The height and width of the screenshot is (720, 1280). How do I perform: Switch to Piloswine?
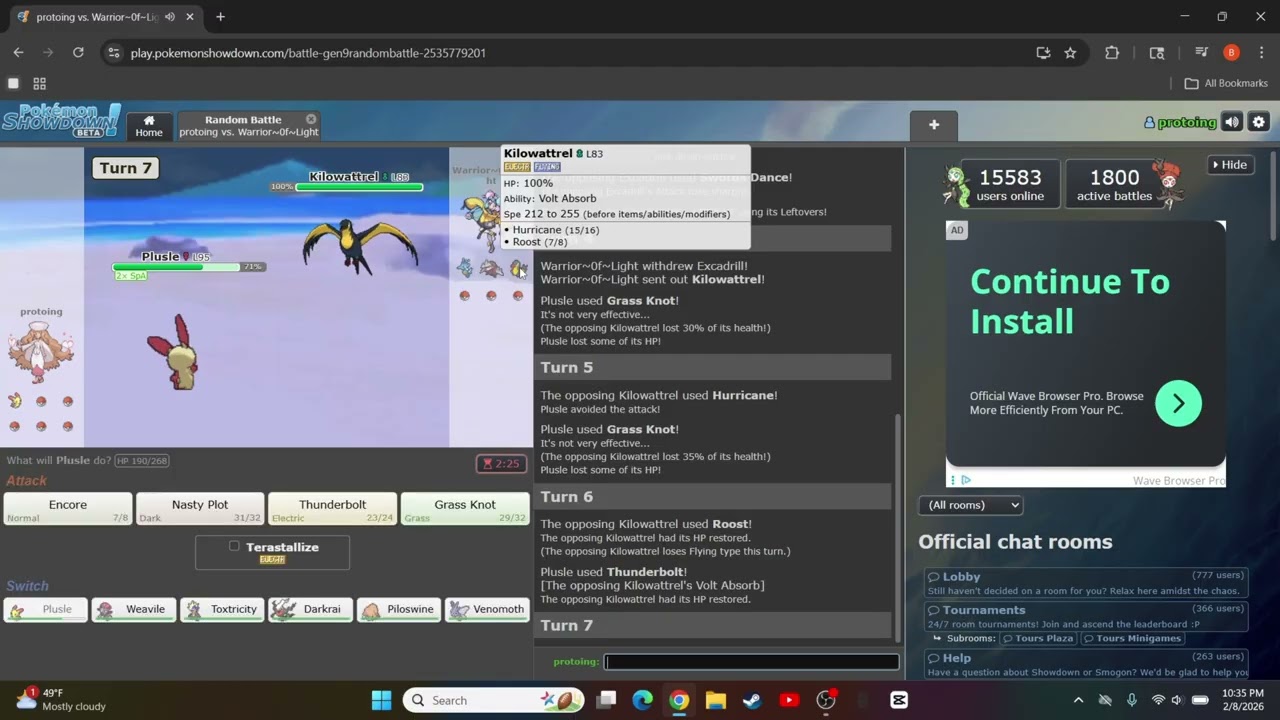pyautogui.click(x=398, y=609)
